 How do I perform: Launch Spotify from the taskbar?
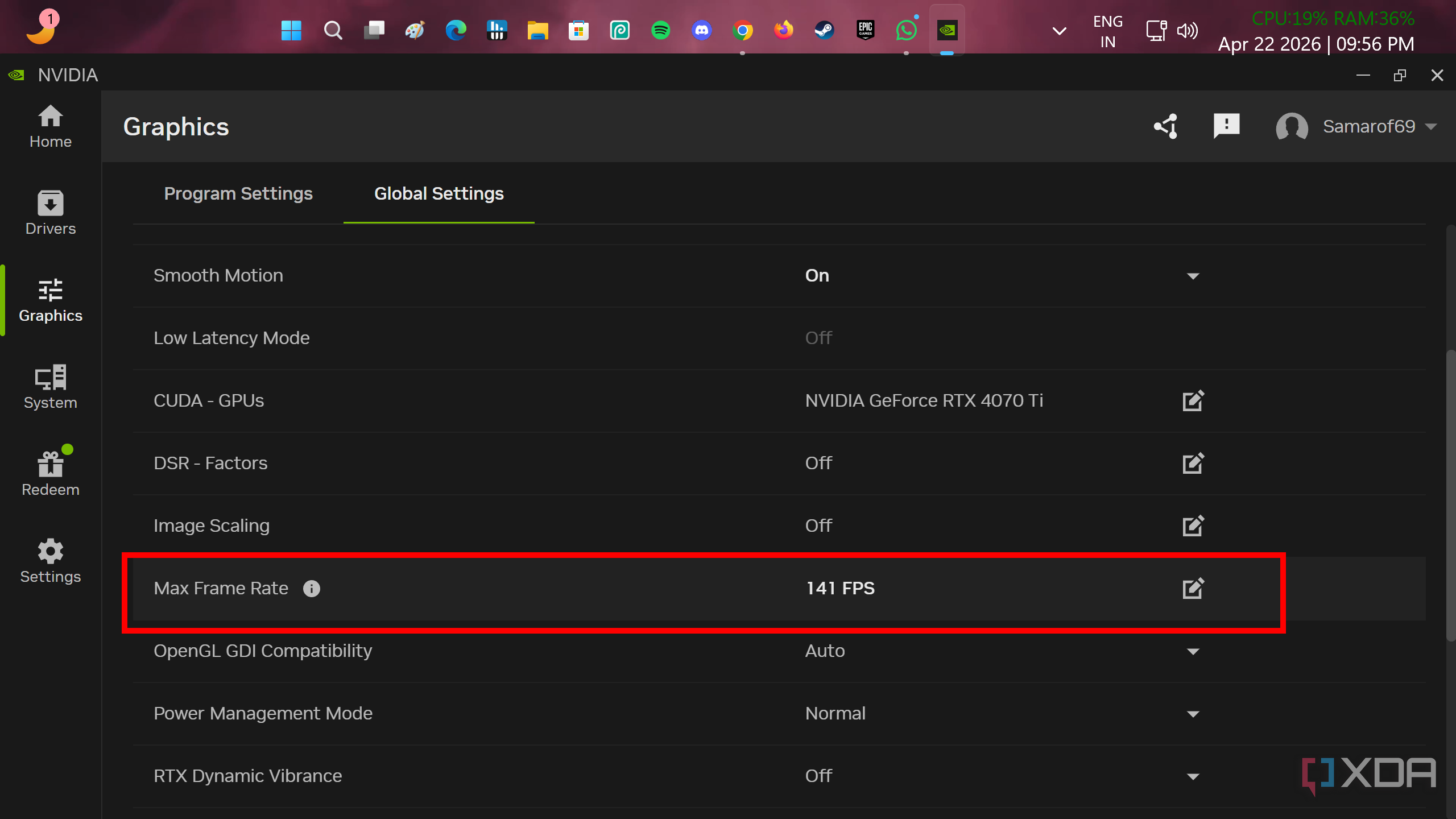660,30
